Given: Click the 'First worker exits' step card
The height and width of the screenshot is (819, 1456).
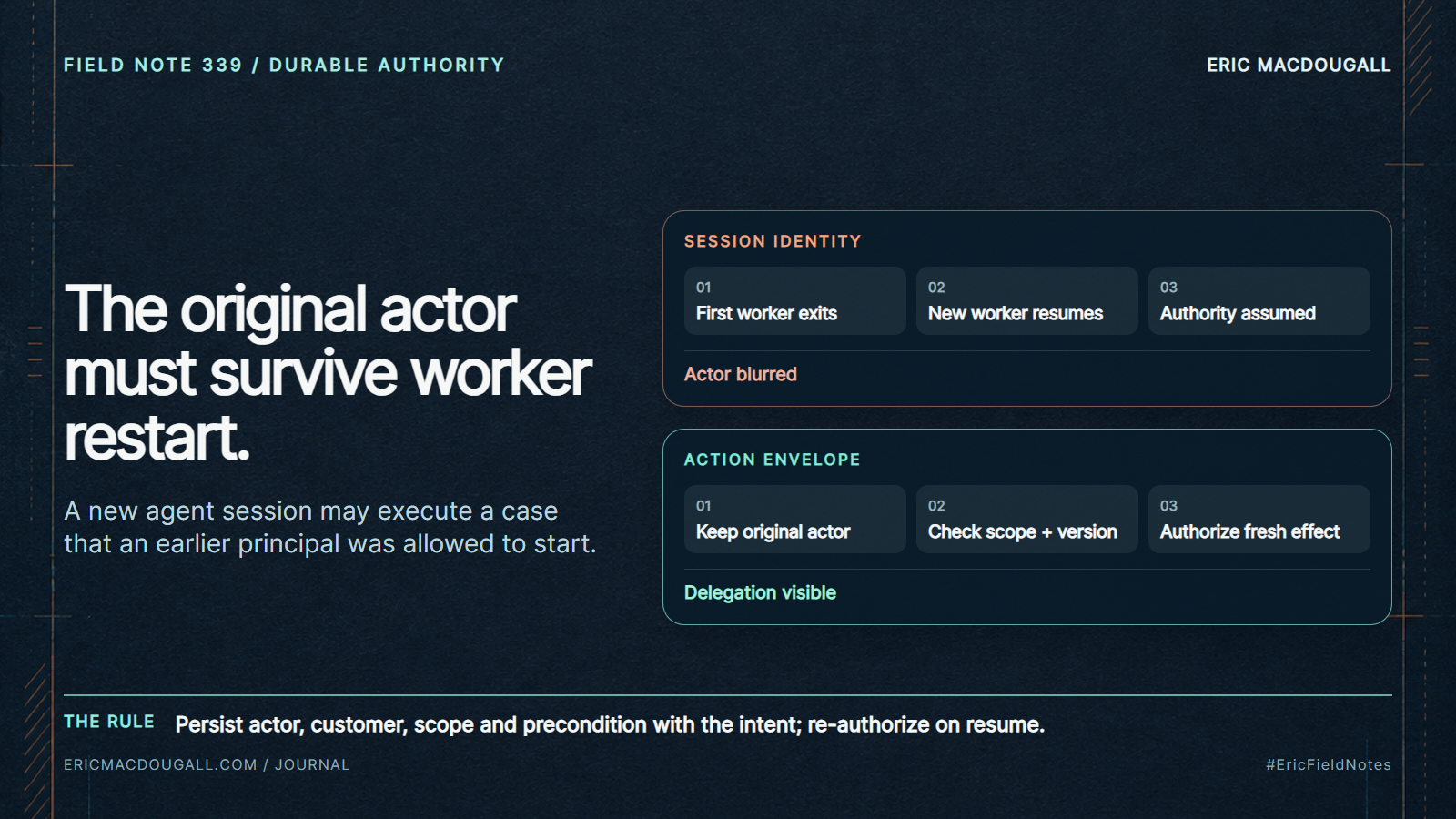Looking at the screenshot, I should [794, 300].
